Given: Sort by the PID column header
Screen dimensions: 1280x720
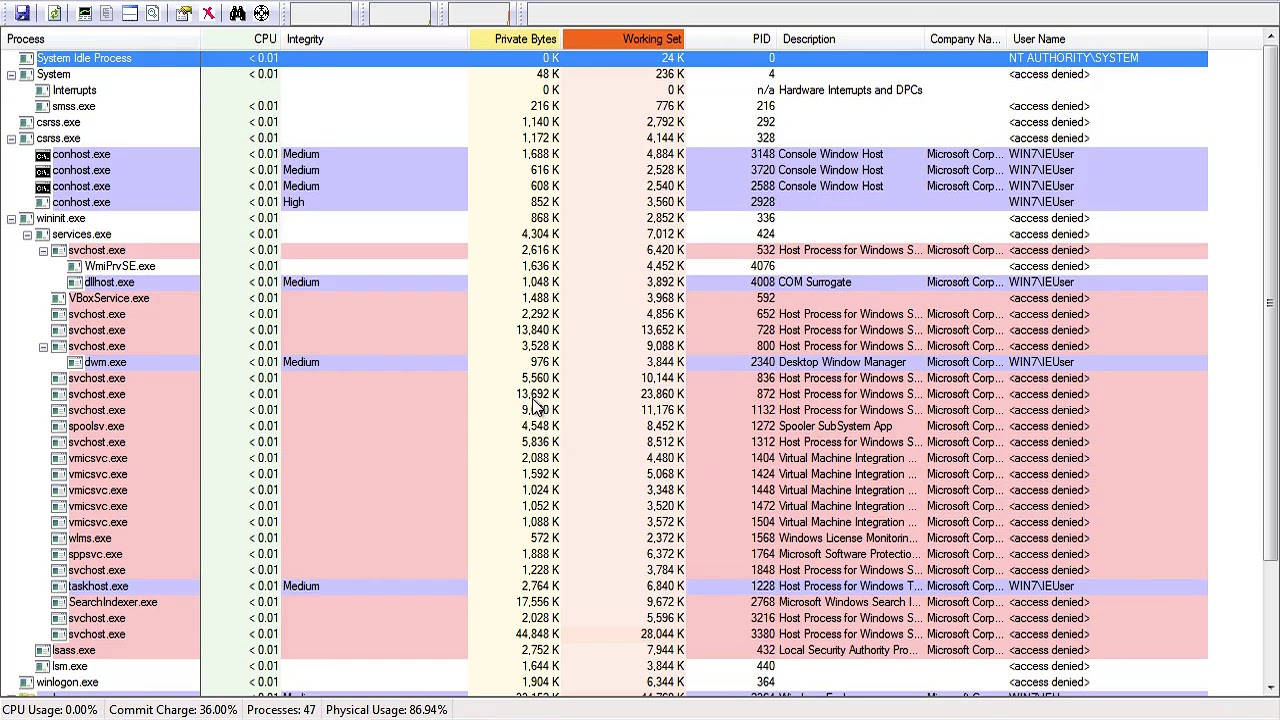Looking at the screenshot, I should (733, 39).
